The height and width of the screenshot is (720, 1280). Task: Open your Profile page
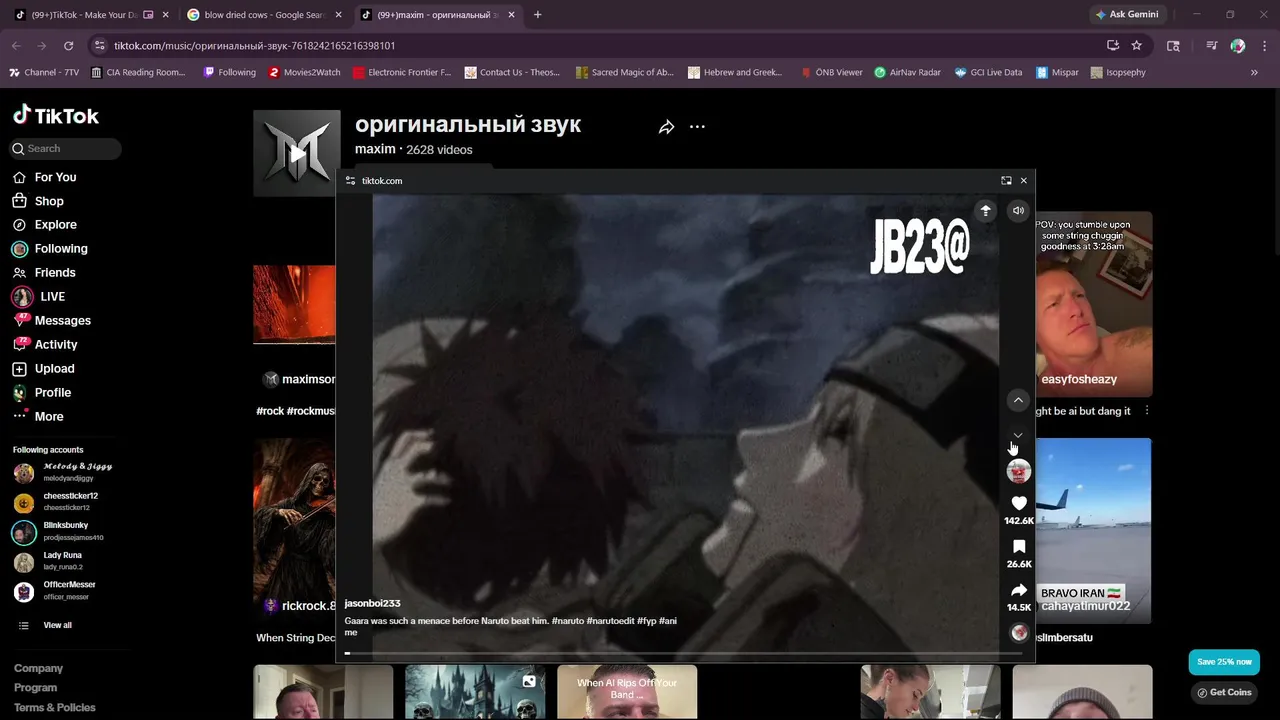[42, 393]
